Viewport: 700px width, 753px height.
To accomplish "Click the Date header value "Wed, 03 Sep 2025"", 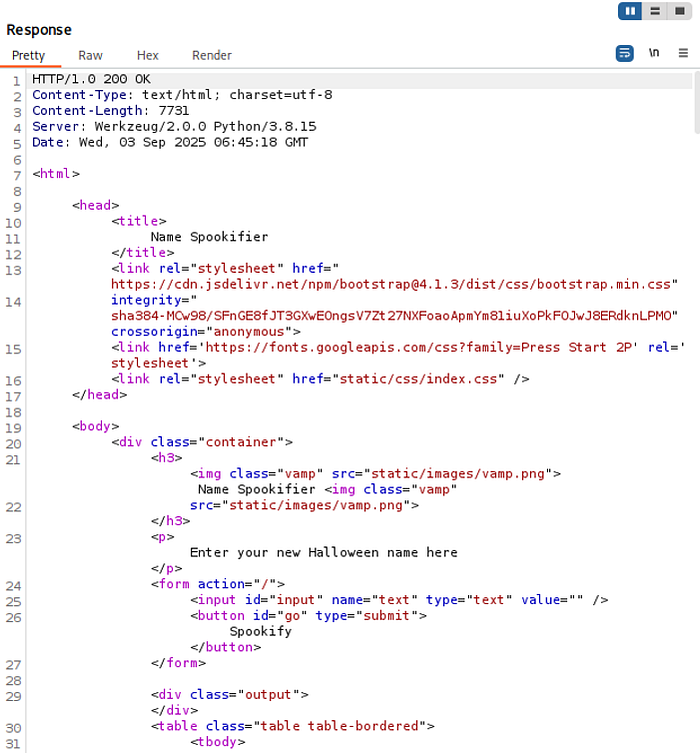I will point(142,143).
